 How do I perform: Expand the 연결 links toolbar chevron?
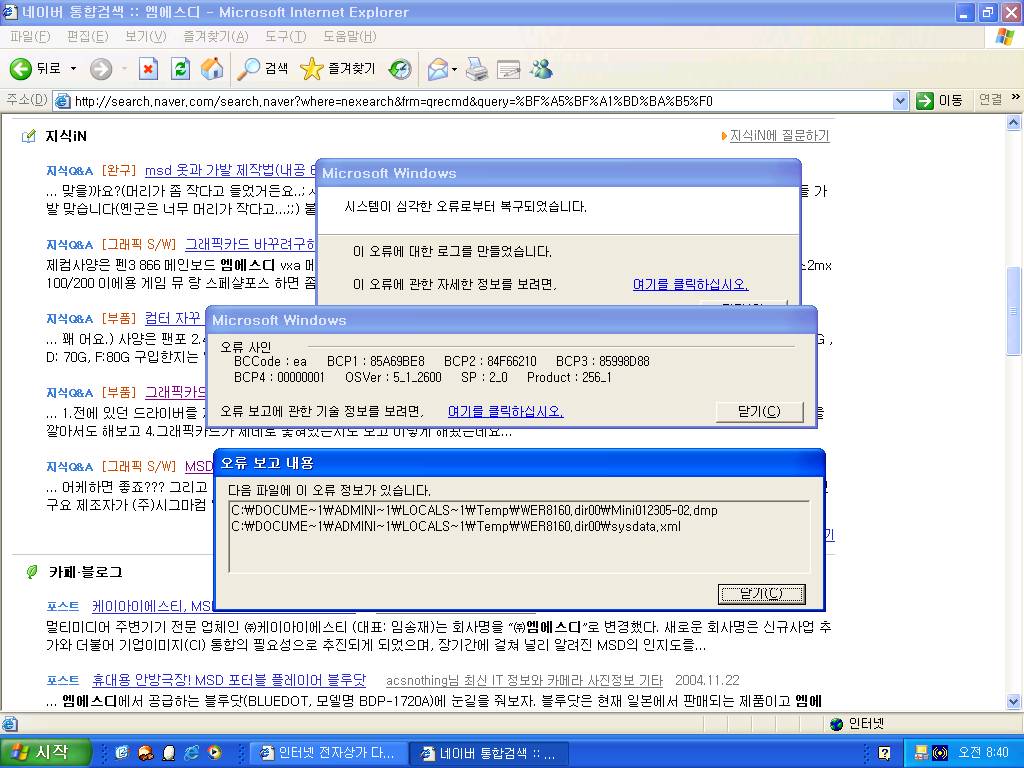1016,97
